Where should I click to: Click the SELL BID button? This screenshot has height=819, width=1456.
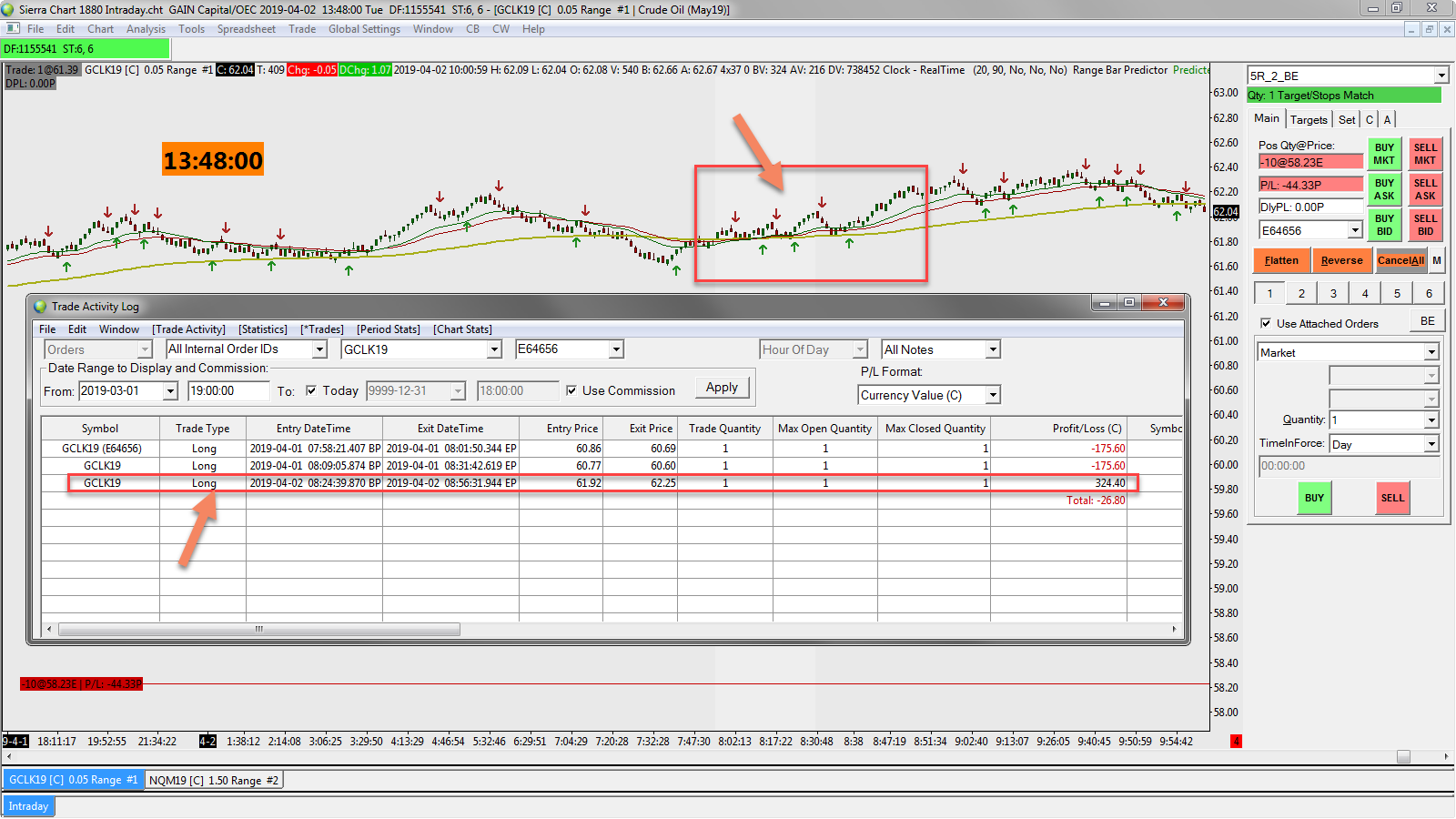pyautogui.click(x=1425, y=225)
